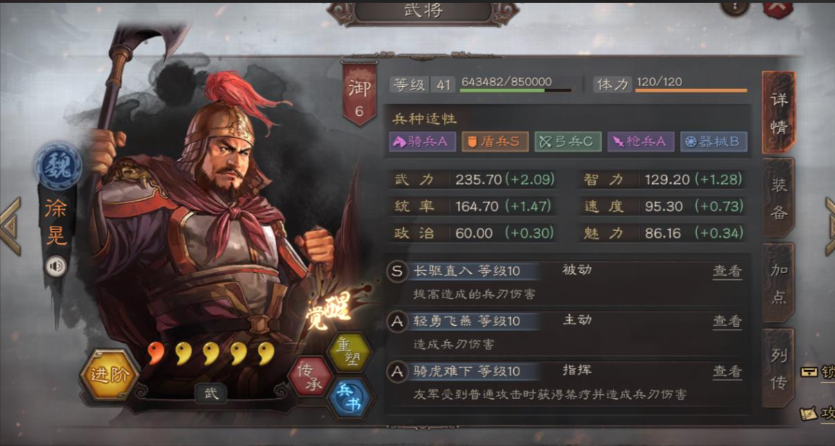The height and width of the screenshot is (446, 835).
Task: Select the 重塑 reshape icon
Action: 349,353
